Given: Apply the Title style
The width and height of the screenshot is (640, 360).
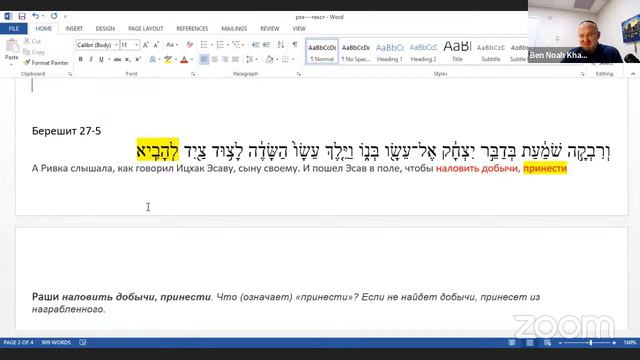Looking at the screenshot, I should coord(457,52).
